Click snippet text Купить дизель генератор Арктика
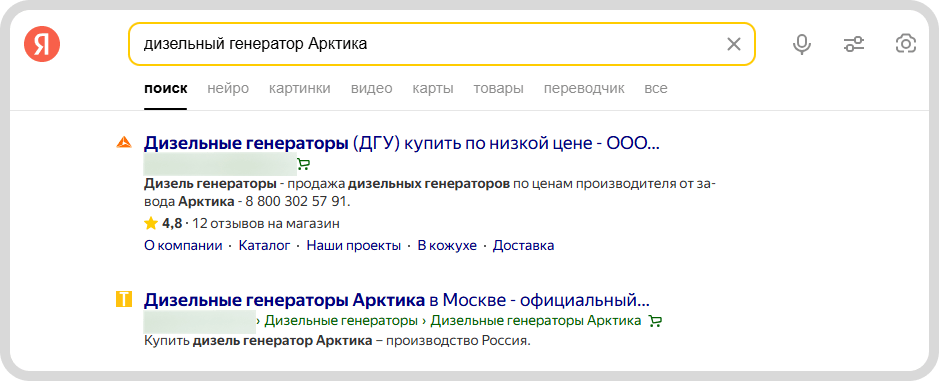Viewport: 939px width, 381px height. point(258,342)
